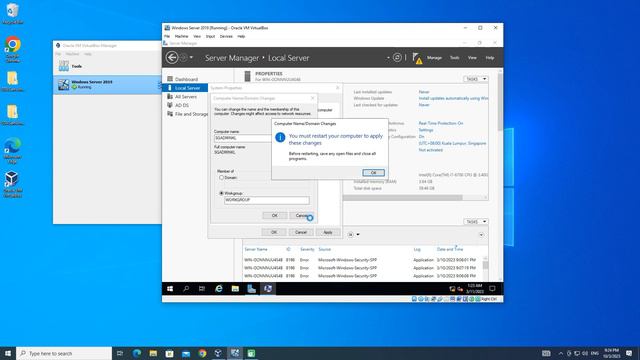Open guest Windows Start button
Screen dimensions: 640x360
pos(170,289)
